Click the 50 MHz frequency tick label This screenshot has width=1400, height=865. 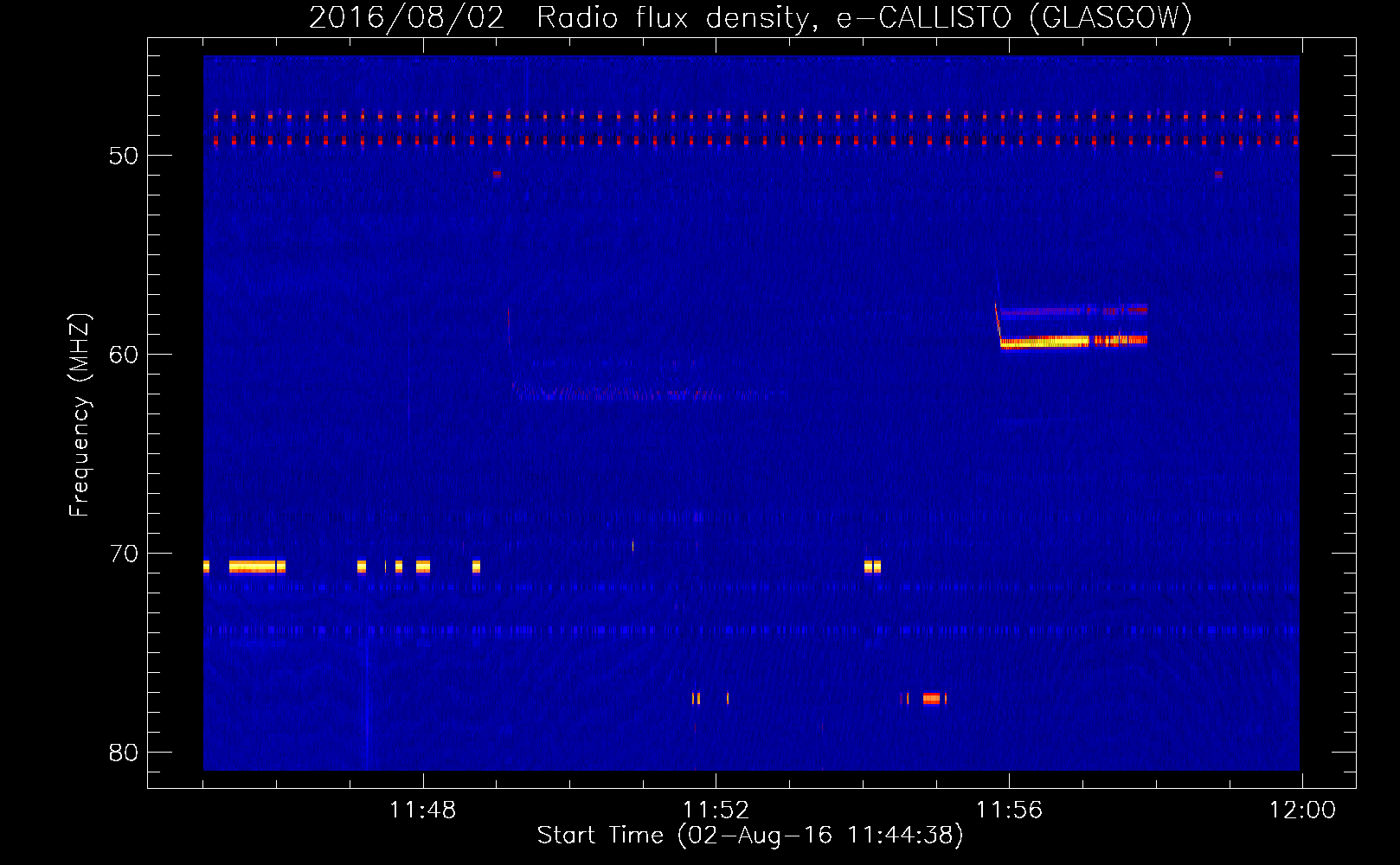coord(124,156)
